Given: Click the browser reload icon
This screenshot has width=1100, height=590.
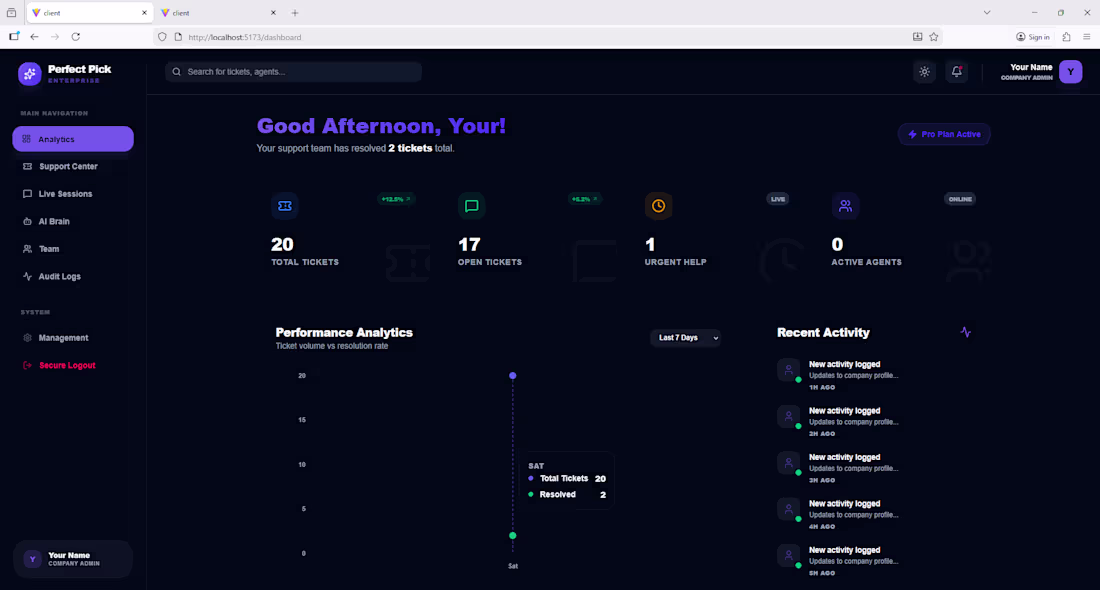Looking at the screenshot, I should (x=76, y=36).
